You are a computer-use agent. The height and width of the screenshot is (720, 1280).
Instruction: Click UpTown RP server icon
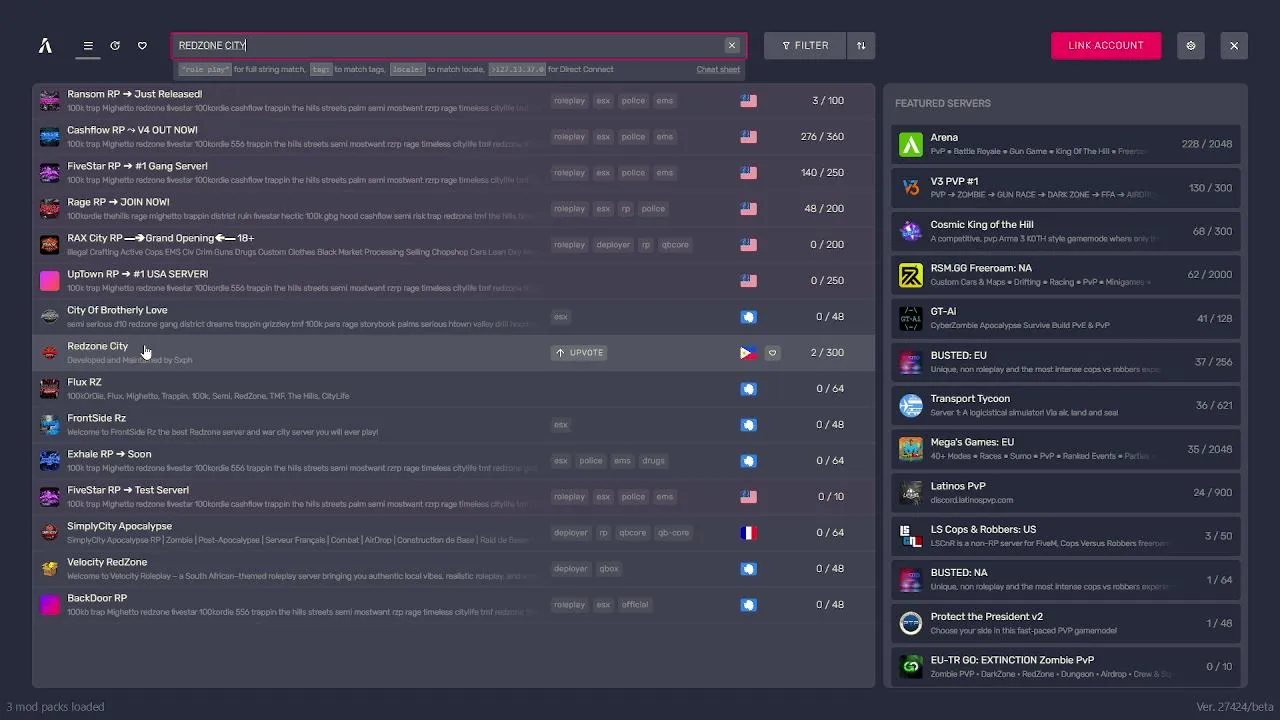click(50, 280)
